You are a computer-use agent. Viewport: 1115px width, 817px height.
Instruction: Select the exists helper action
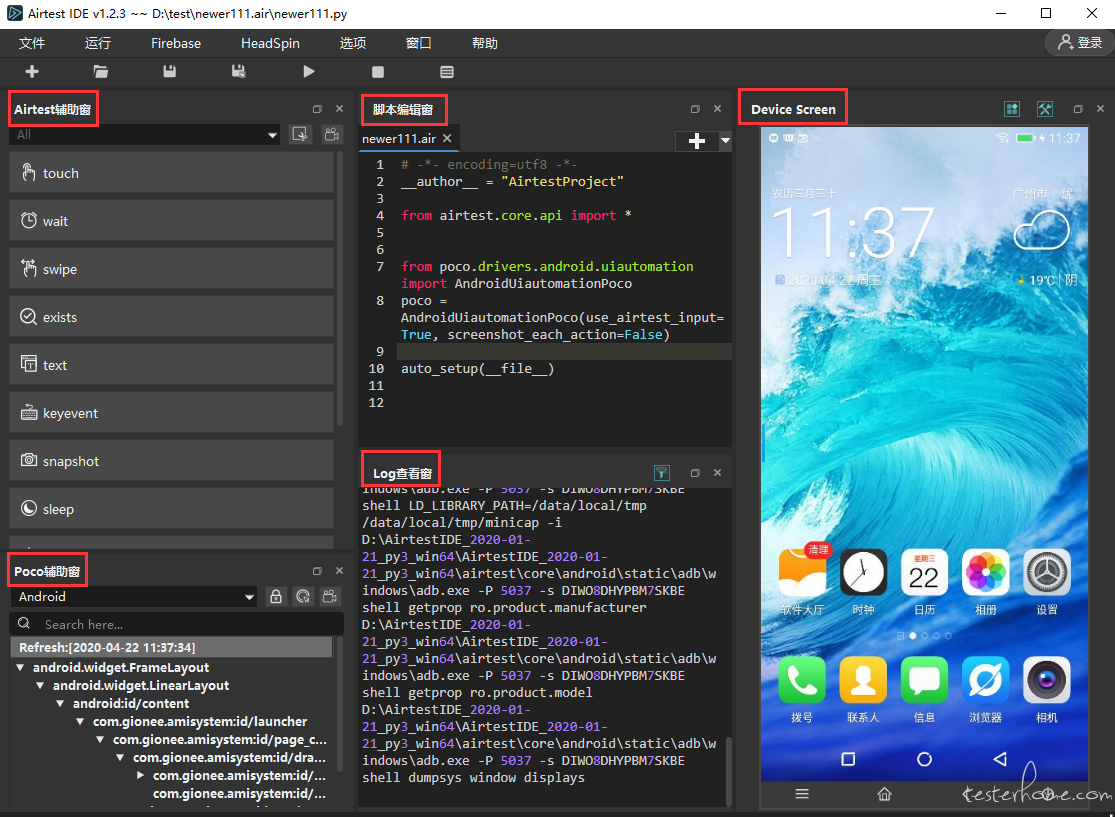[171, 317]
